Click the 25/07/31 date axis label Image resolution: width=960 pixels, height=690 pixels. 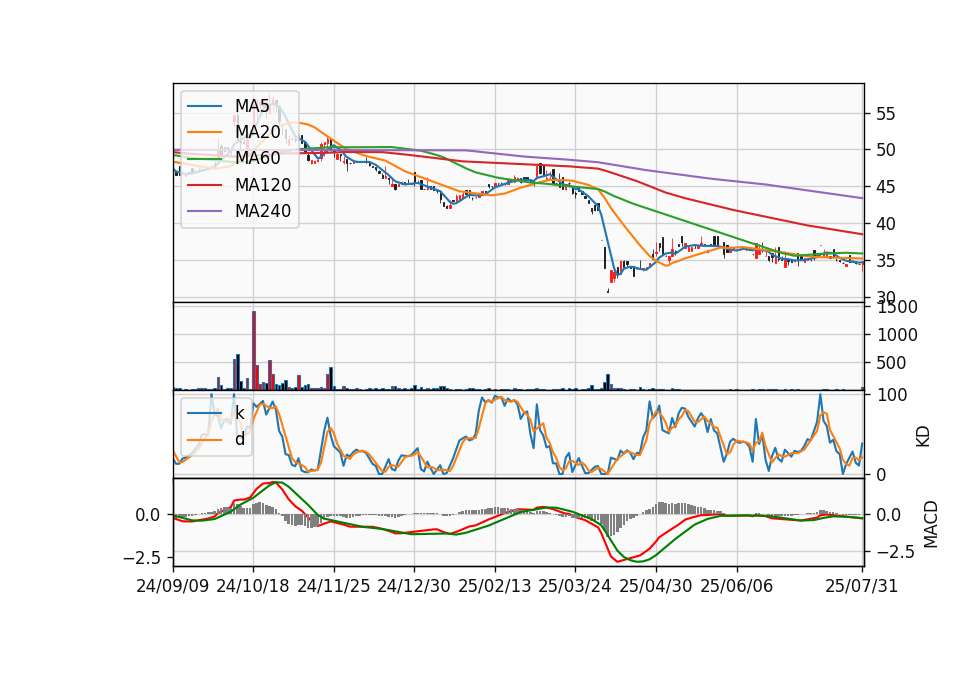click(861, 586)
